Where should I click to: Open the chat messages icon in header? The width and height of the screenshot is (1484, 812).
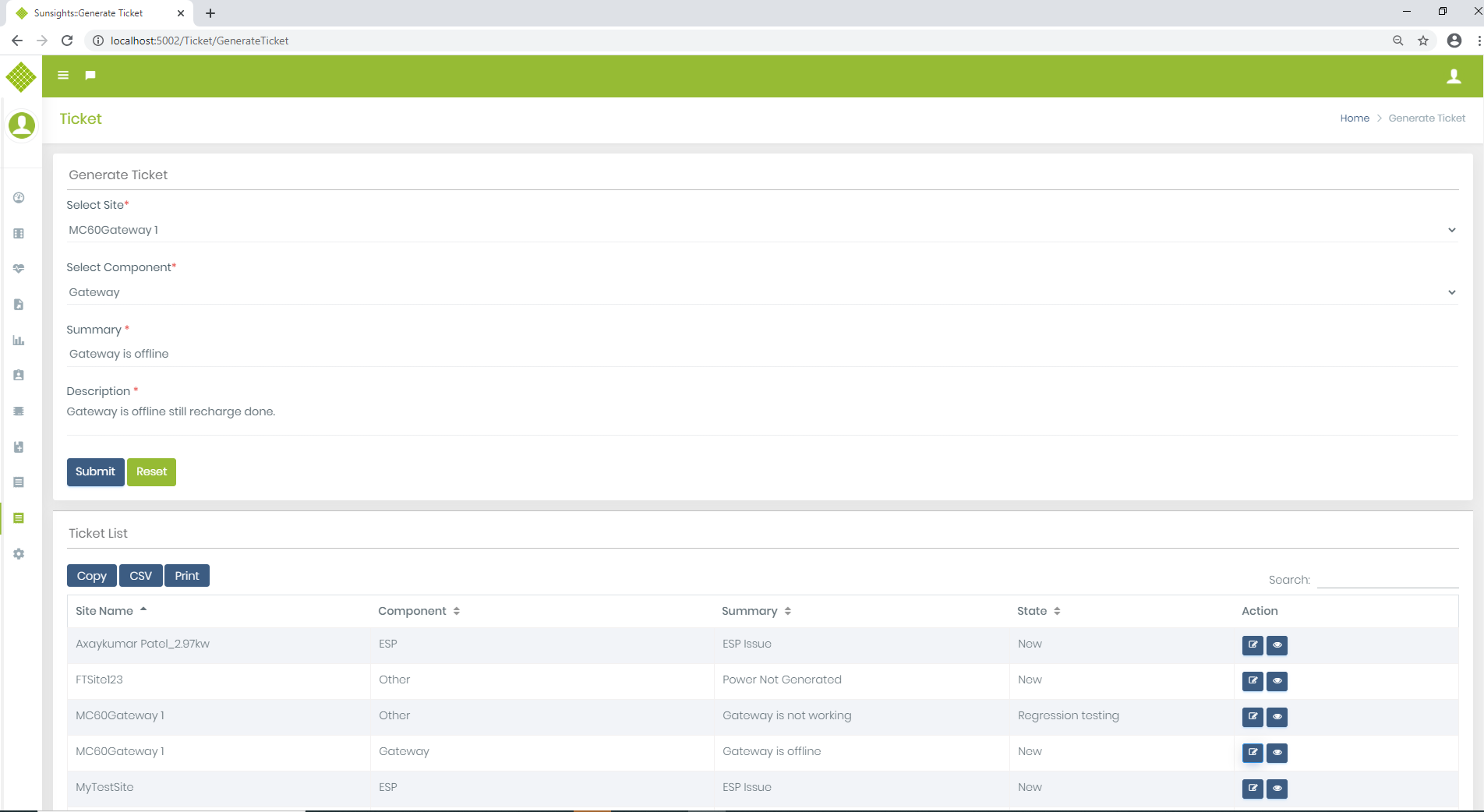point(90,76)
